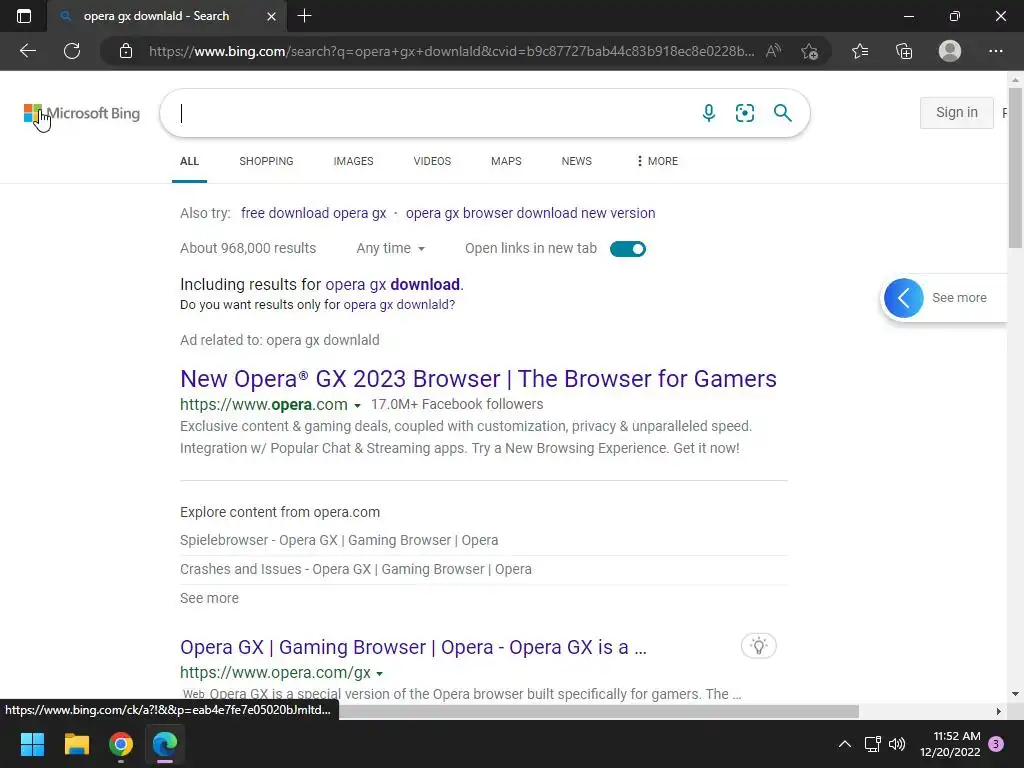The height and width of the screenshot is (768, 1024).
Task: Go back to the previous page
Action: (x=28, y=51)
